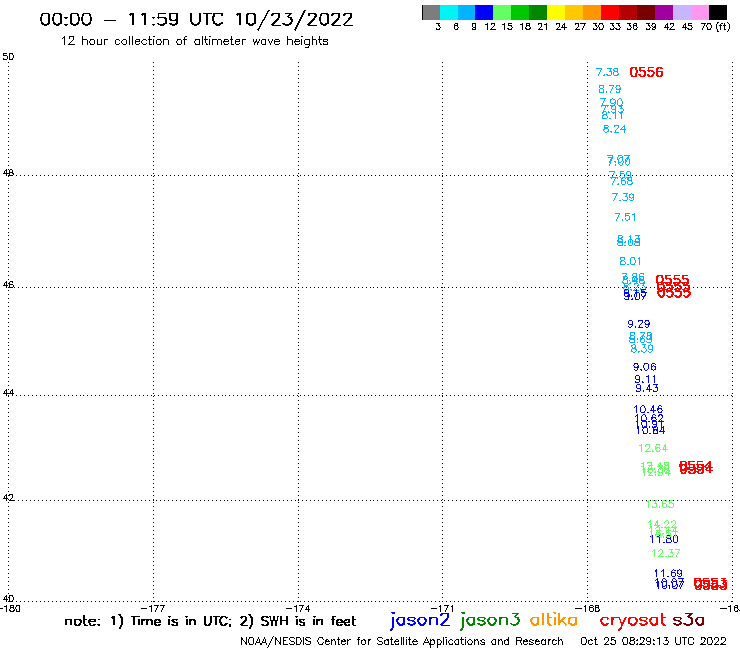Image resolution: width=740 pixels, height=650 pixels.
Task: Click the 9.43 reading
Action: click(647, 388)
